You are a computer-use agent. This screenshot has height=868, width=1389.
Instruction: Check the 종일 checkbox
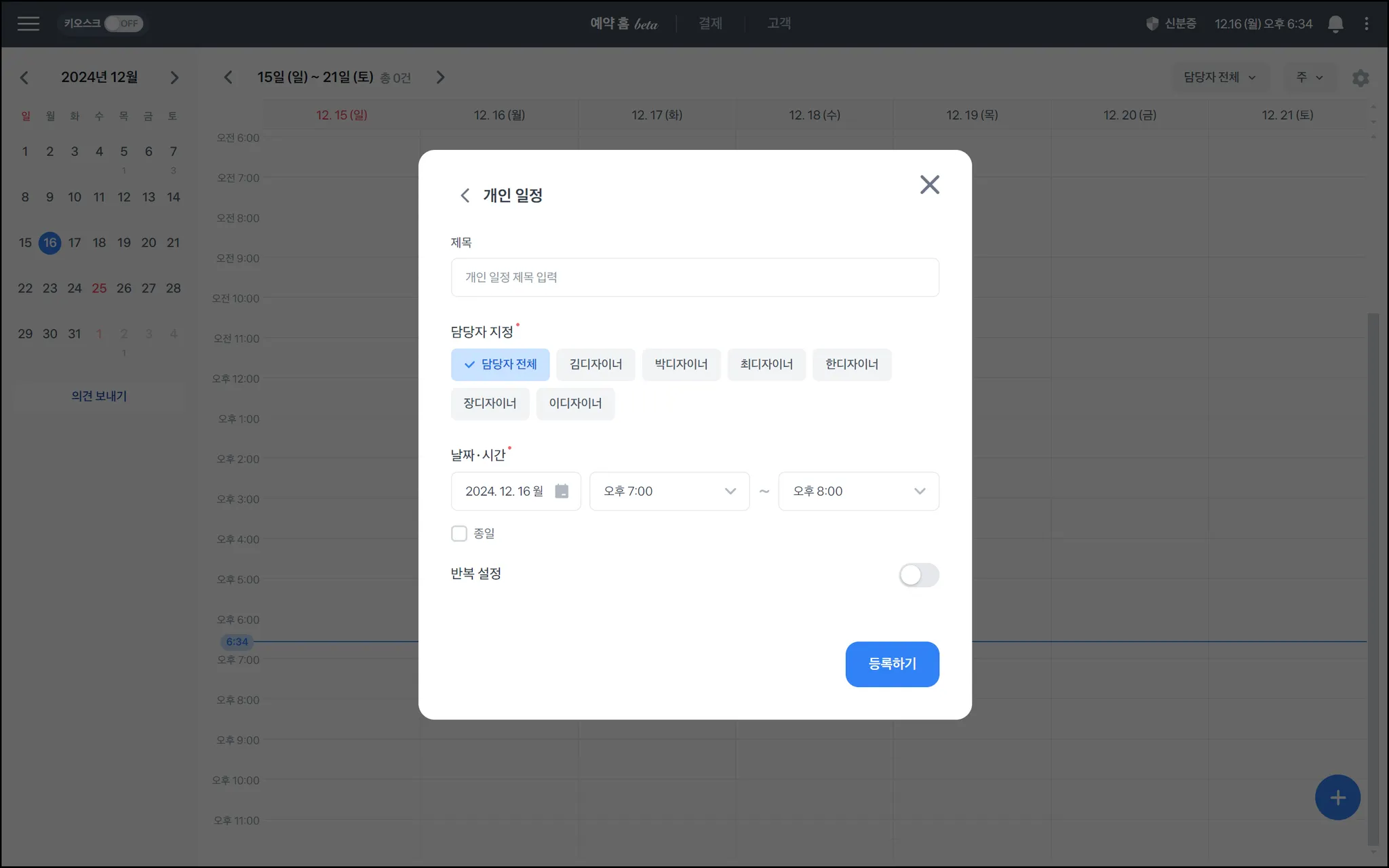(x=459, y=534)
